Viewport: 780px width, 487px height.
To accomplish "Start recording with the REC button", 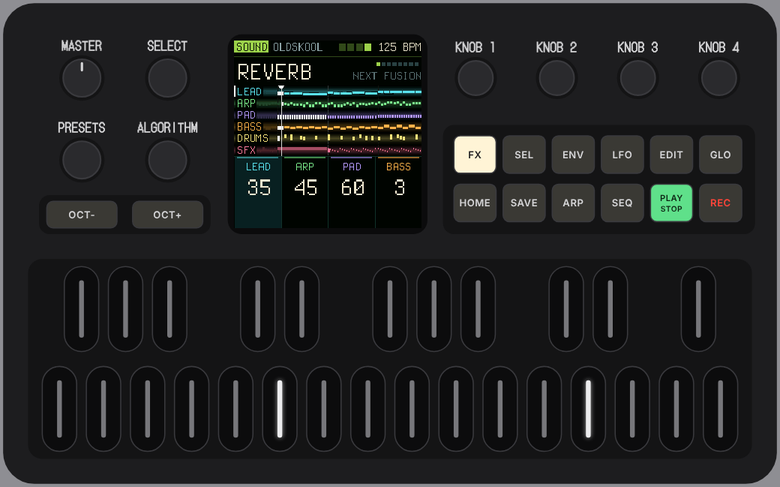I will (x=720, y=203).
